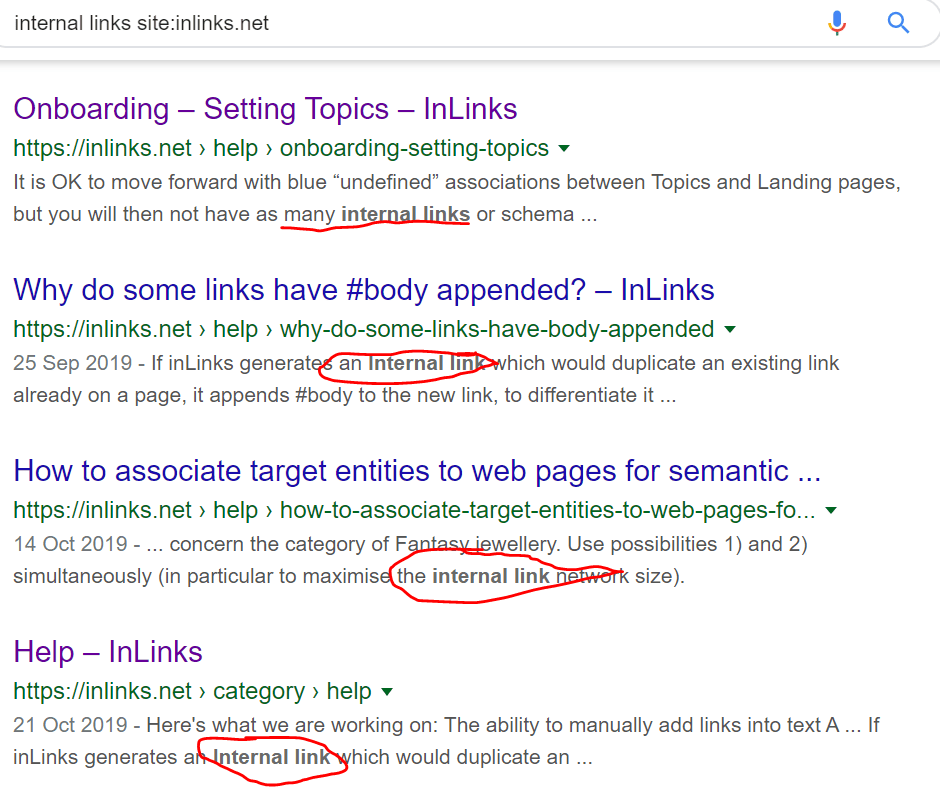Click snippet text 'already on a page, it appends #body'

point(183,395)
